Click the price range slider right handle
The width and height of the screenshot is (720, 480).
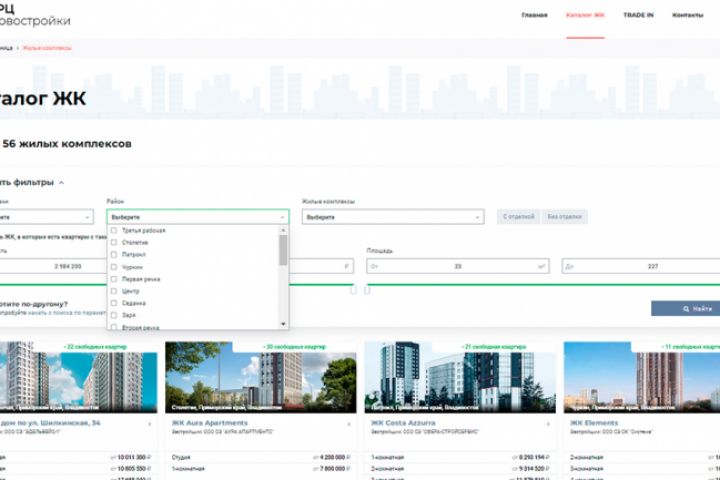click(x=353, y=289)
